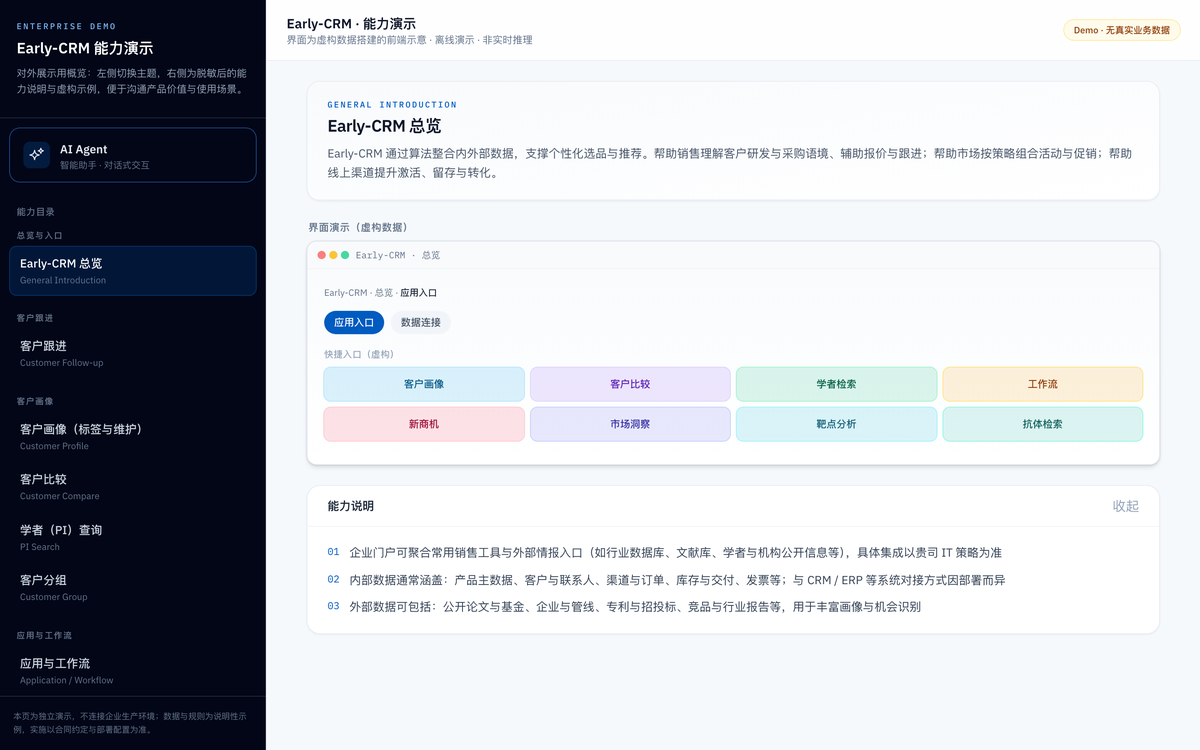The image size is (1200, 750).
Task: Open 客户跟进 Customer Follow-up section
Action: coord(133,353)
